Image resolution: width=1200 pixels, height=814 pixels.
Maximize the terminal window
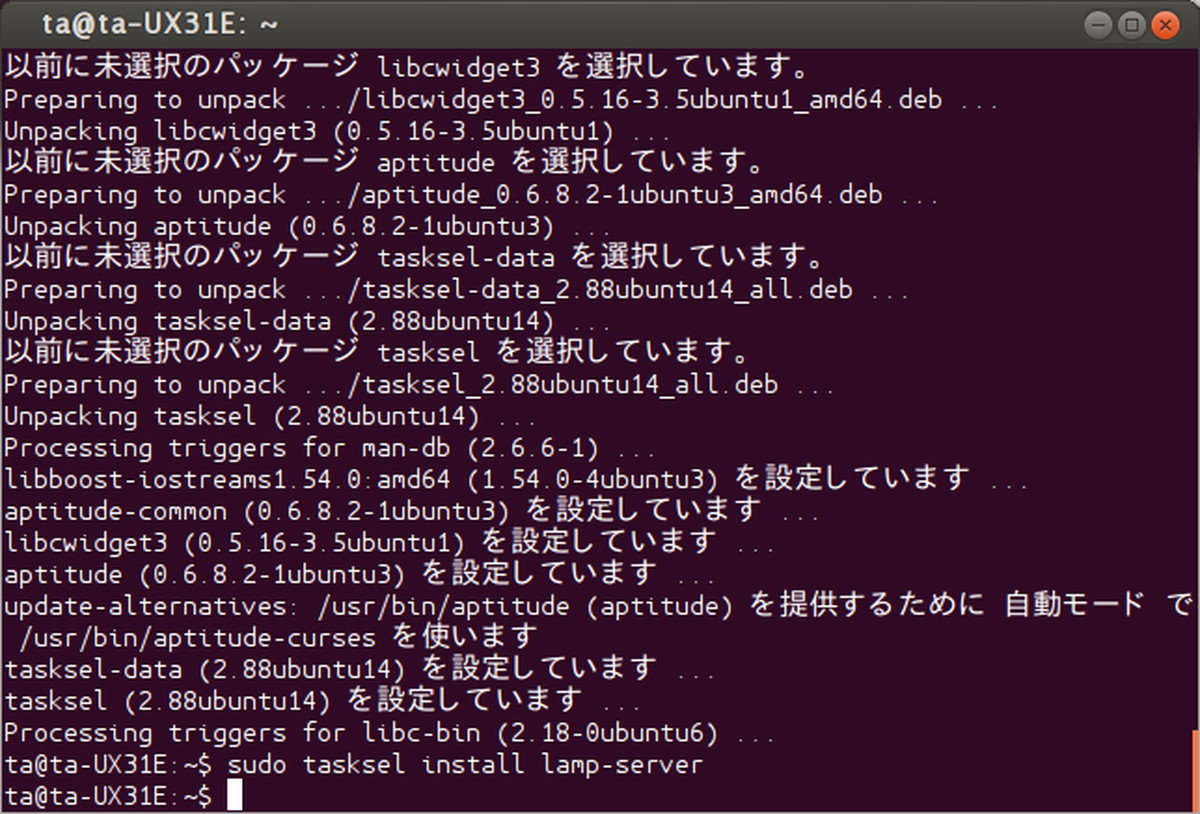pyautogui.click(x=1132, y=25)
